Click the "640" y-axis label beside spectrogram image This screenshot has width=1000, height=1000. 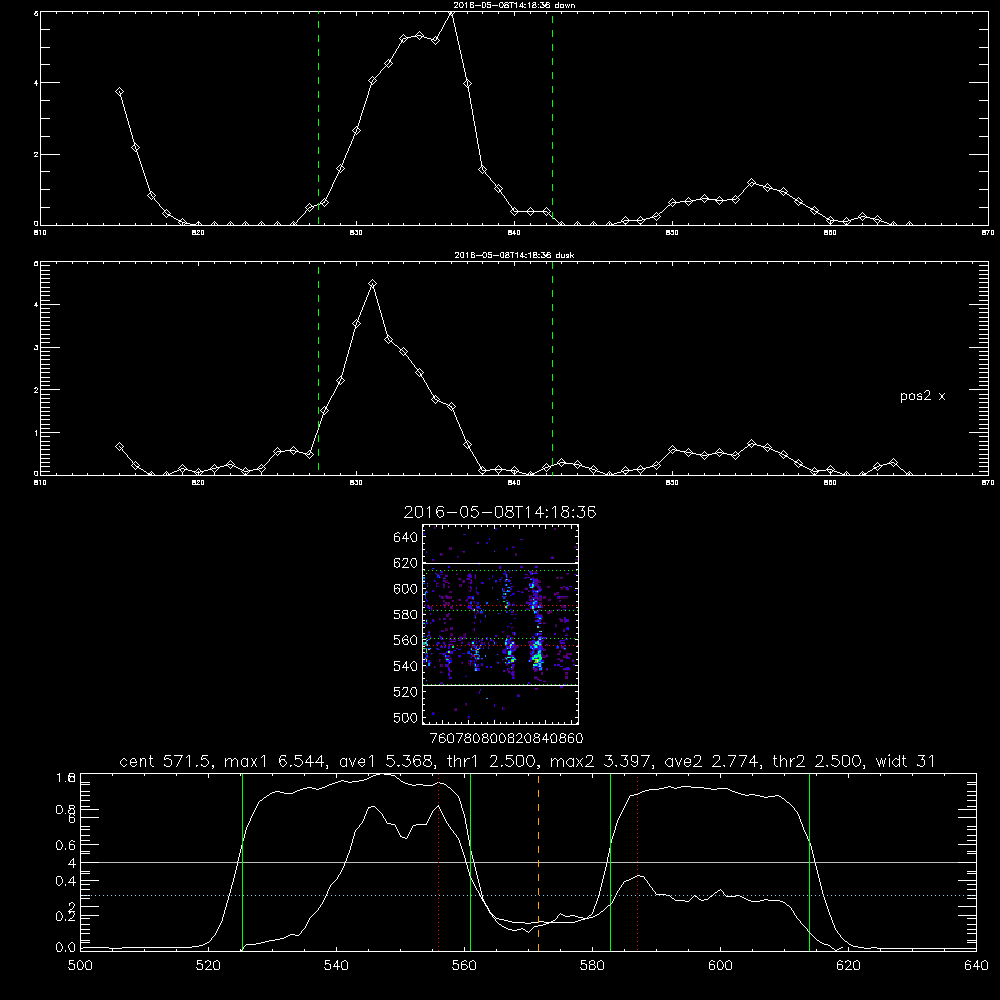(x=406, y=538)
